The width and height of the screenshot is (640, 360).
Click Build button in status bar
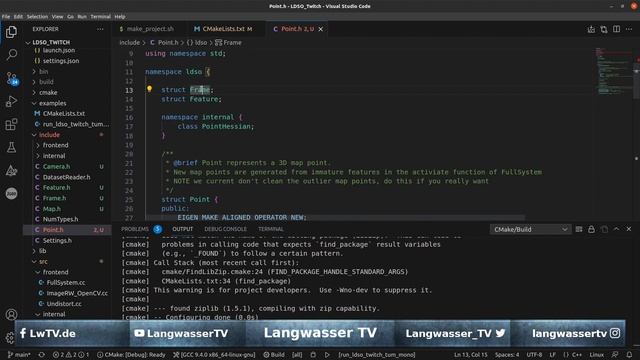pyautogui.click(x=274, y=355)
